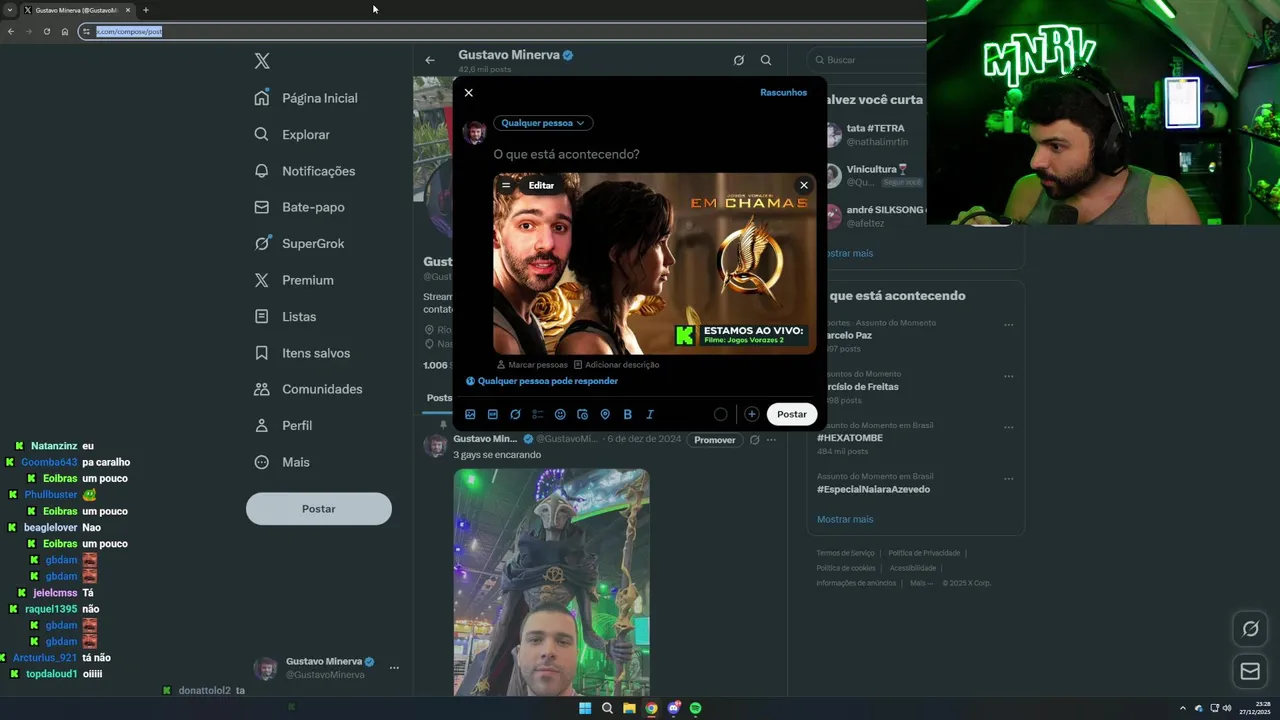Screen dimensions: 1280x720
Task: Close the compose post dialog
Action: coord(469,93)
